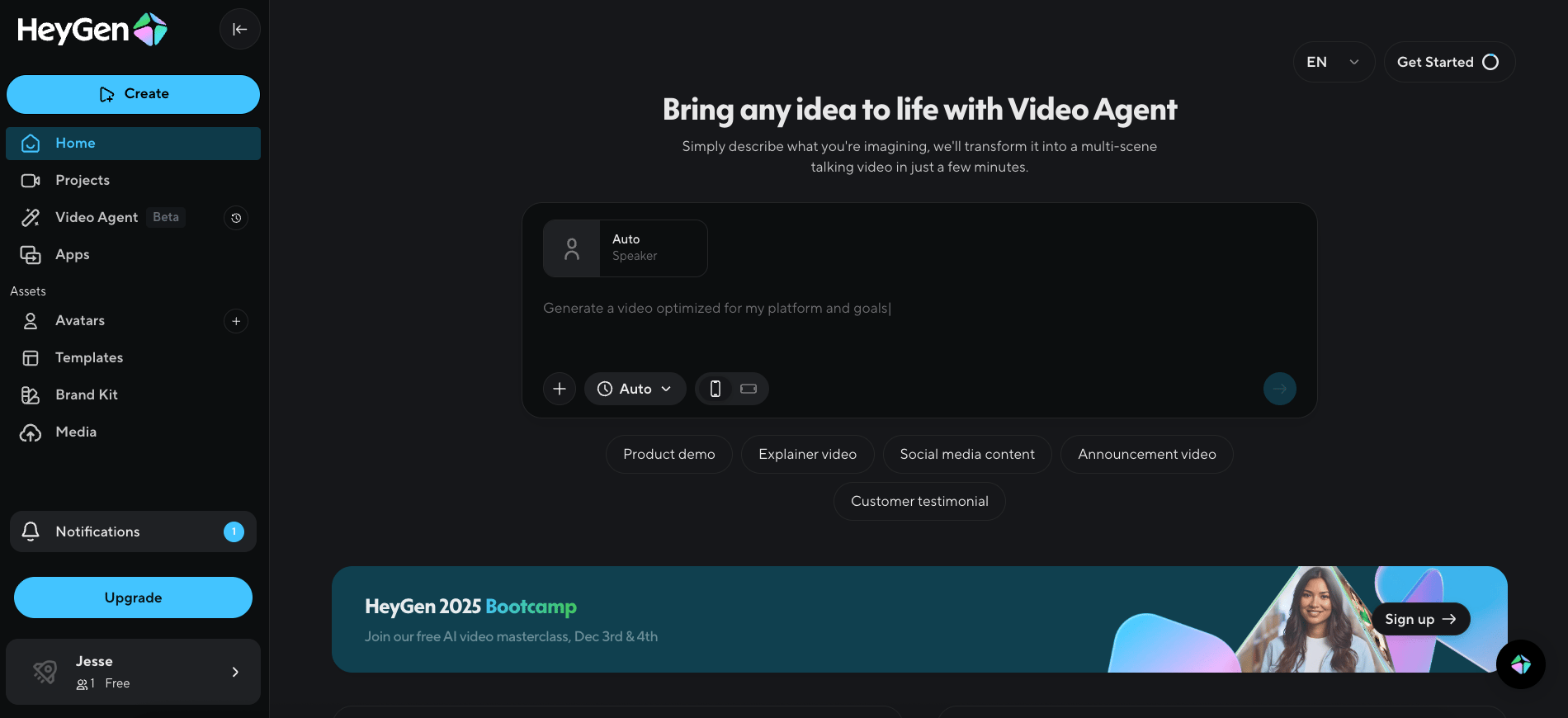Add a new avatar with plus icon

pos(236,321)
